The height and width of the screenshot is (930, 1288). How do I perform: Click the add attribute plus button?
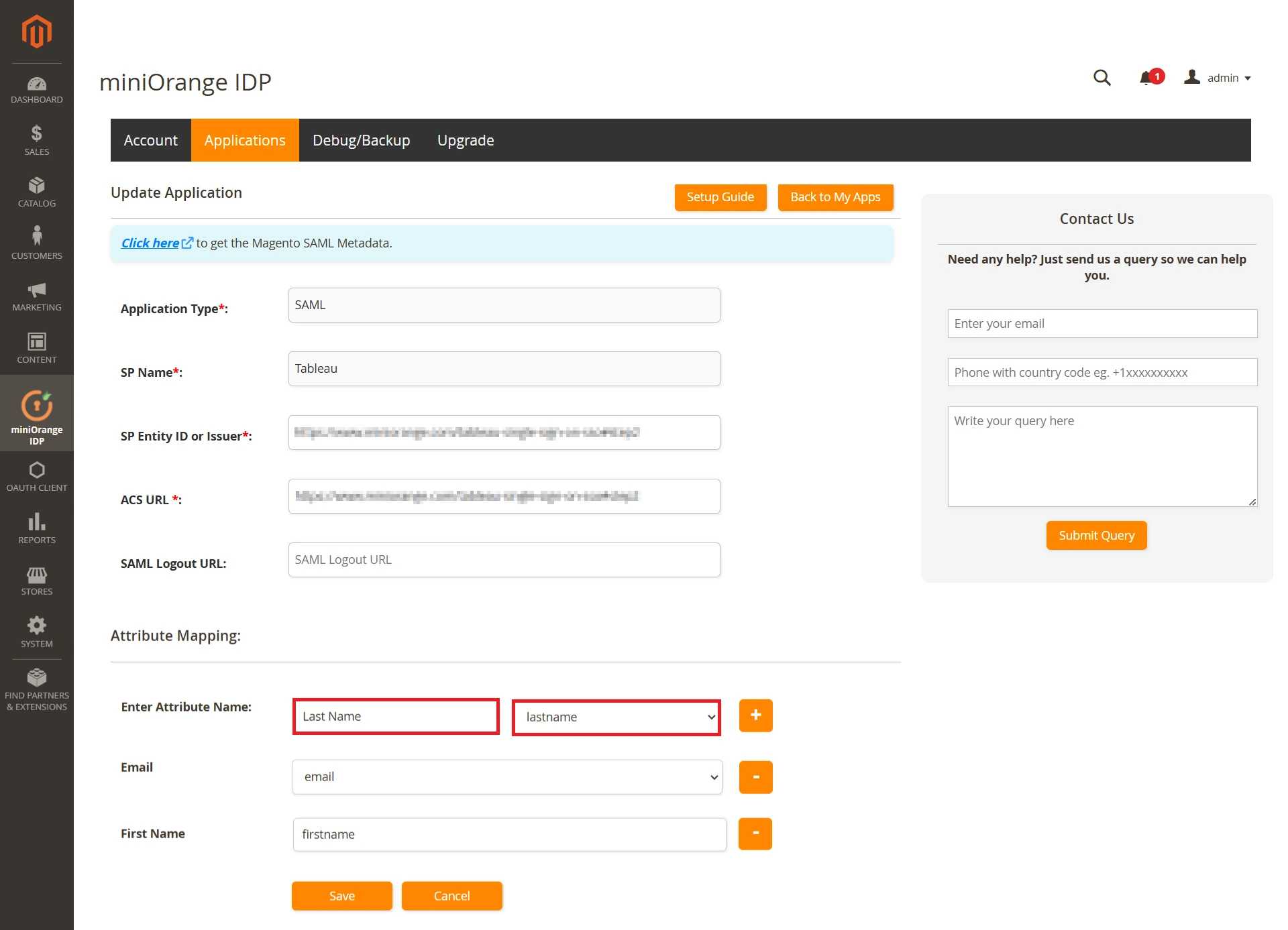tap(755, 715)
